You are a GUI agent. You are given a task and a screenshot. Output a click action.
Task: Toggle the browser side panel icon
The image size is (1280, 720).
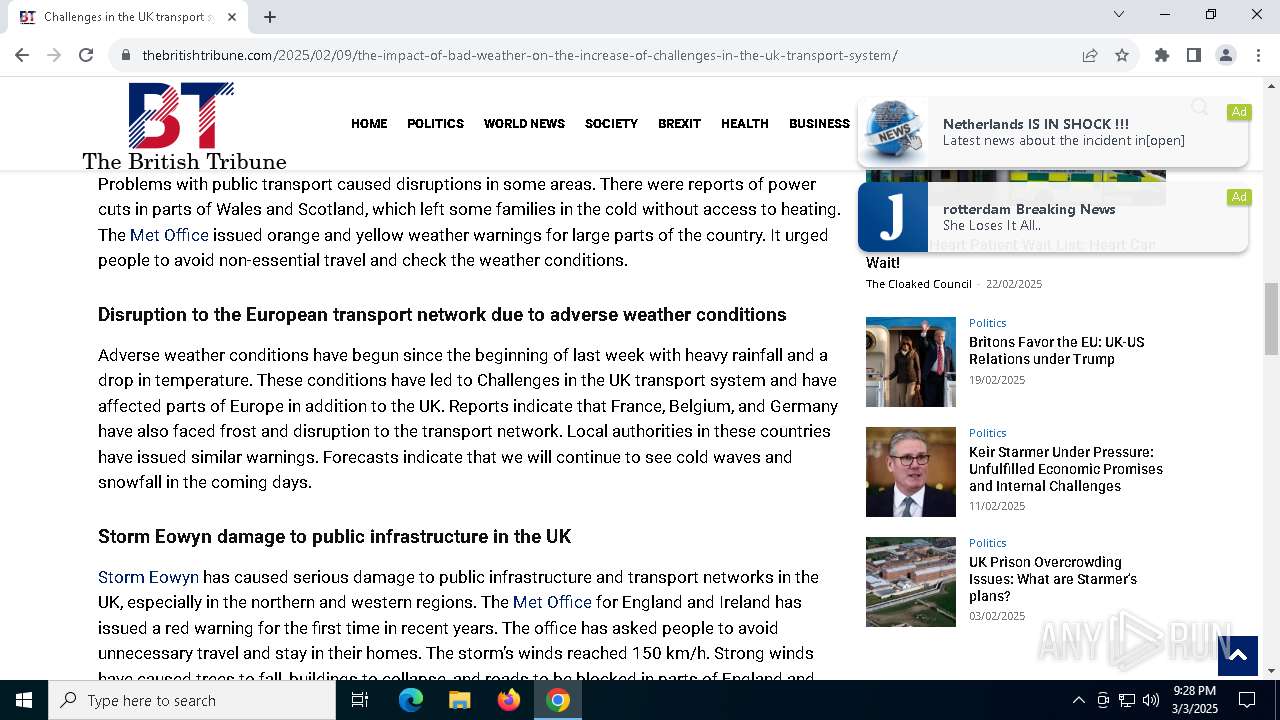[x=1194, y=55]
